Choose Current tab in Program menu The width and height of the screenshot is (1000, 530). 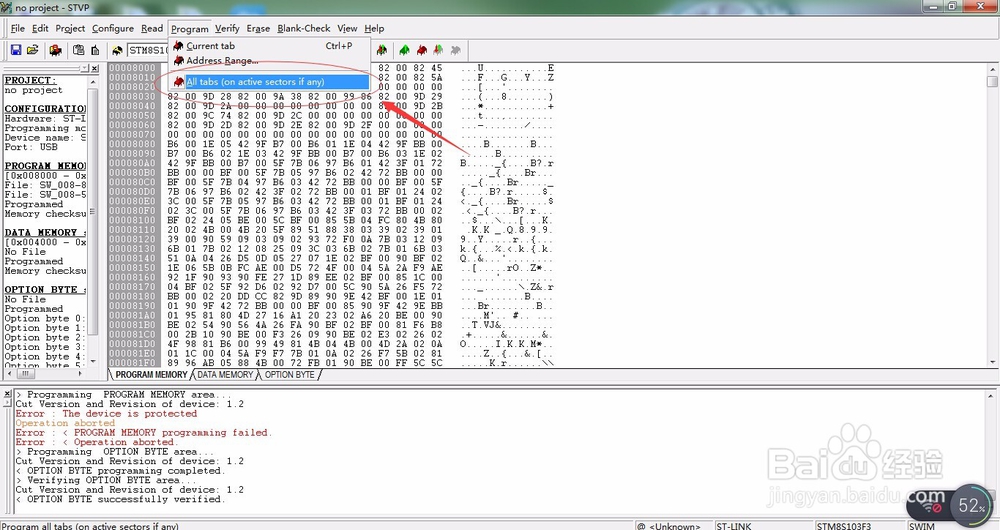coord(270,46)
